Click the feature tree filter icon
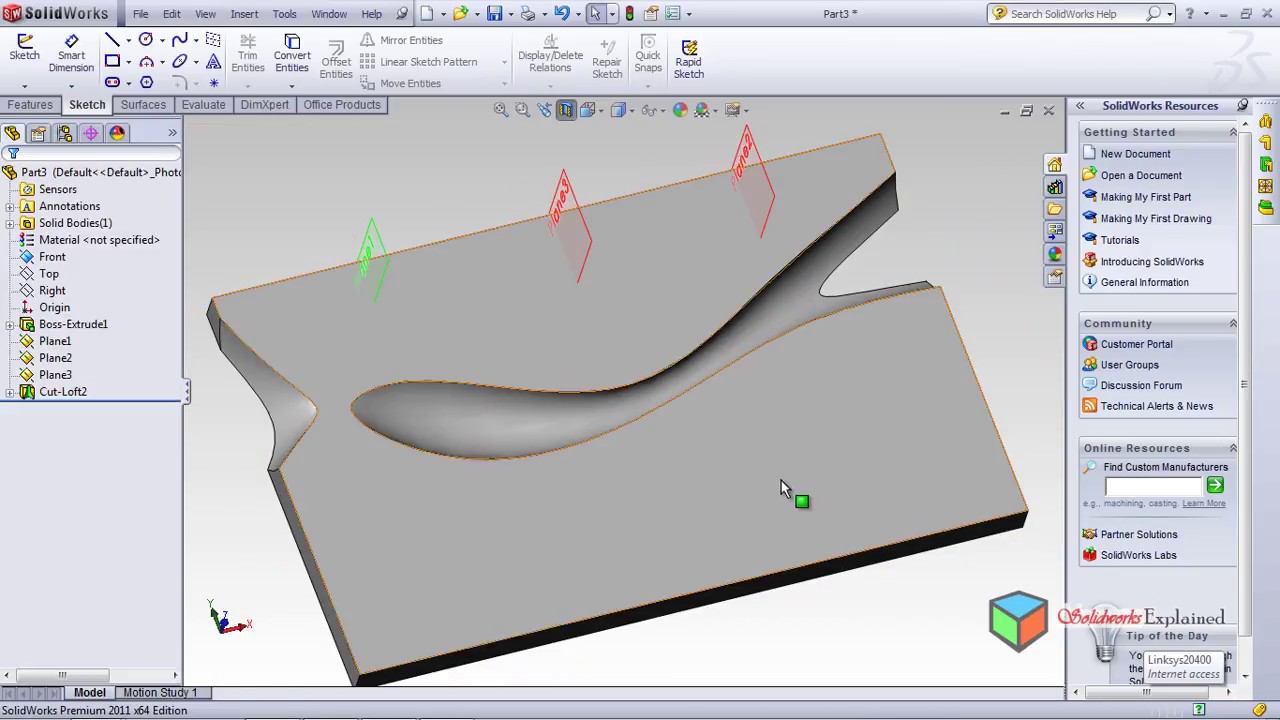 coord(13,153)
